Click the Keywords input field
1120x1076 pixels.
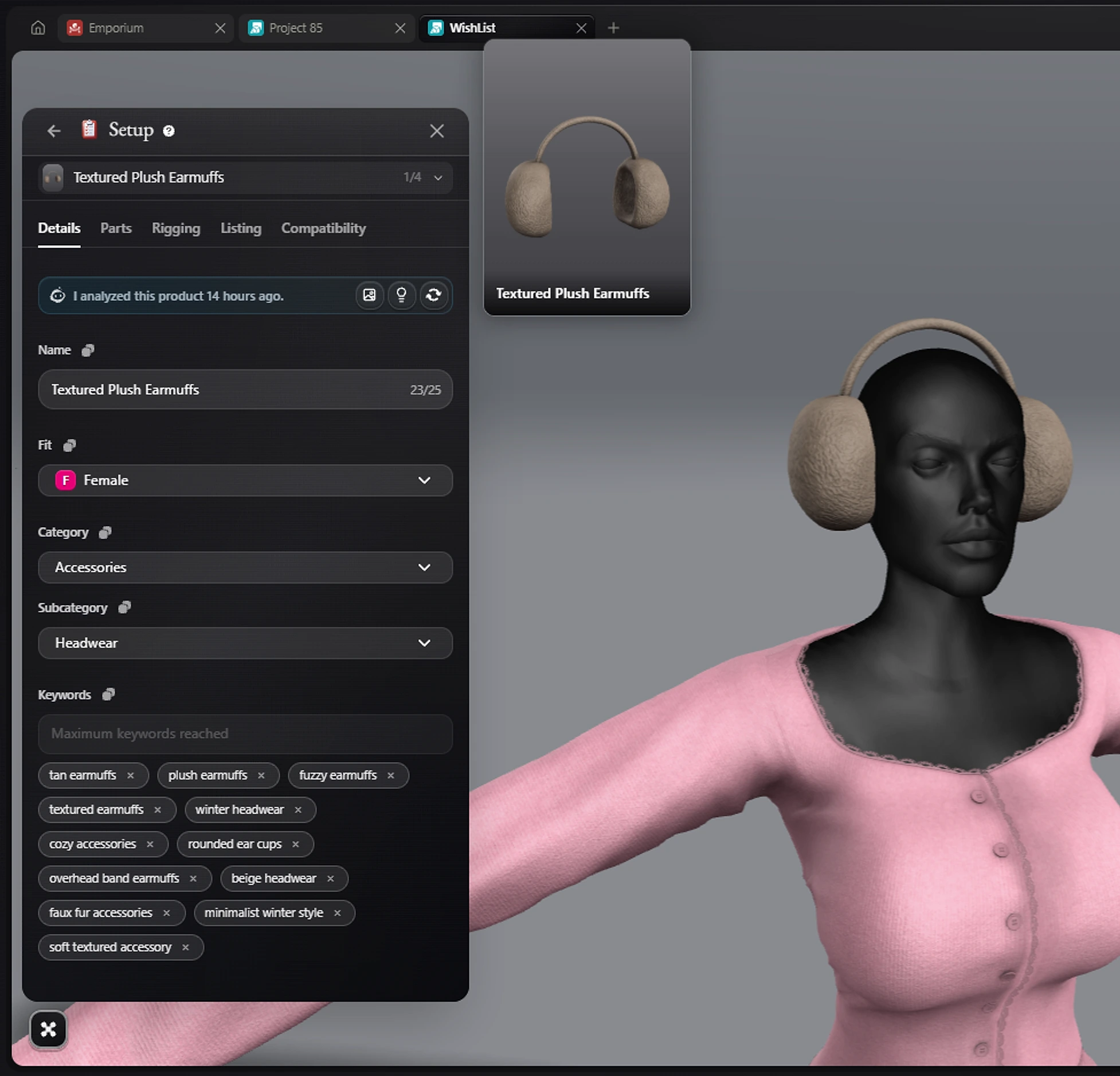pyautogui.click(x=245, y=733)
